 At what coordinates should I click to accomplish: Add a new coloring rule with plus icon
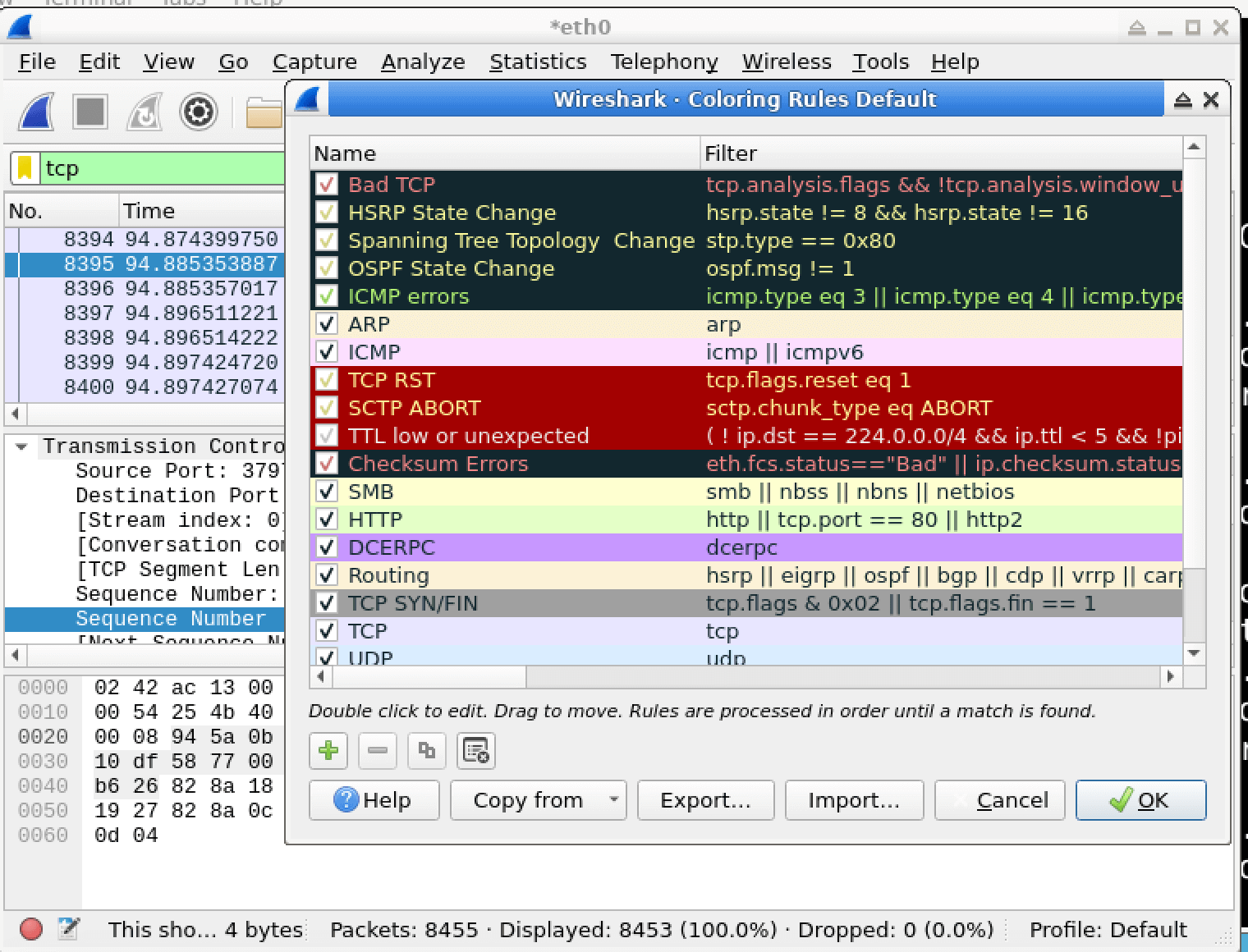click(328, 750)
